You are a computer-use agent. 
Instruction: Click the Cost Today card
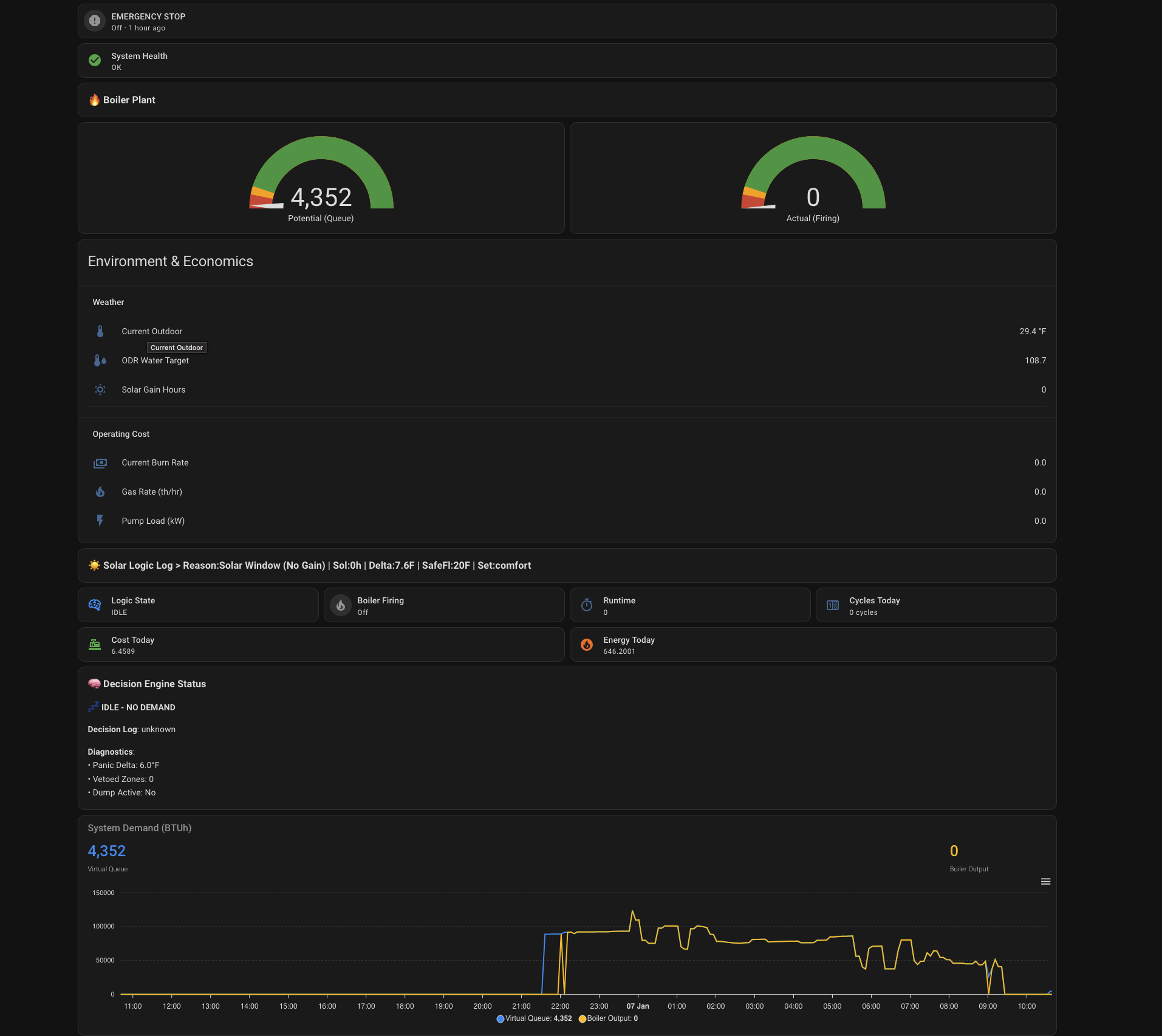321,644
